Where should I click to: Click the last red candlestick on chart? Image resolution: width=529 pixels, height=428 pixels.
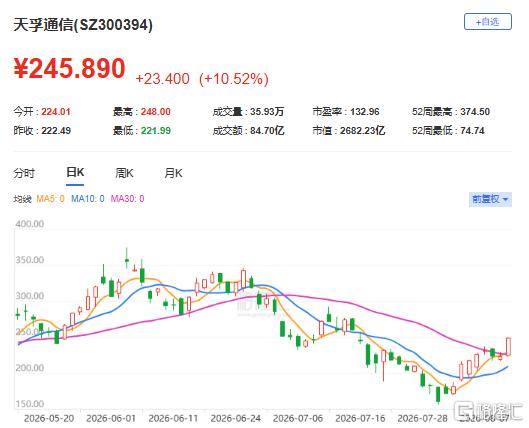[508, 346]
